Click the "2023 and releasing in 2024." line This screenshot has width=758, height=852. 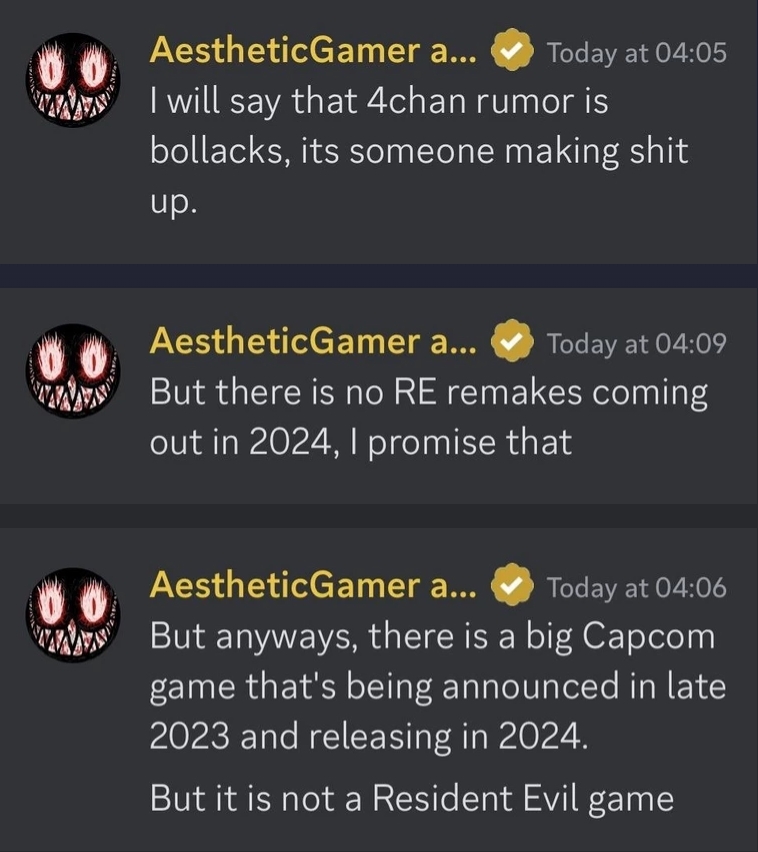pyautogui.click(x=365, y=736)
